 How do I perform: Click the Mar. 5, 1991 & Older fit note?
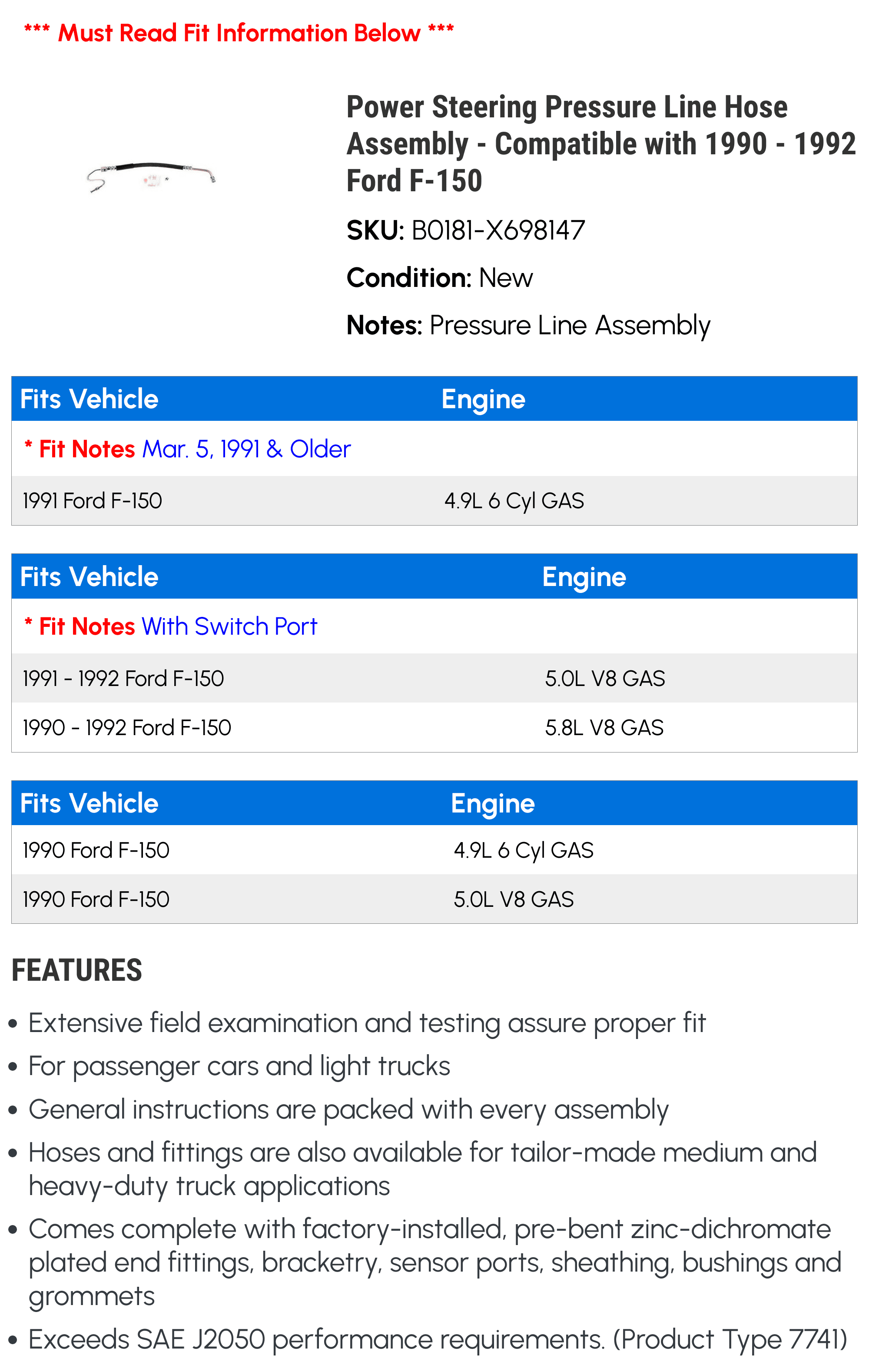246,449
